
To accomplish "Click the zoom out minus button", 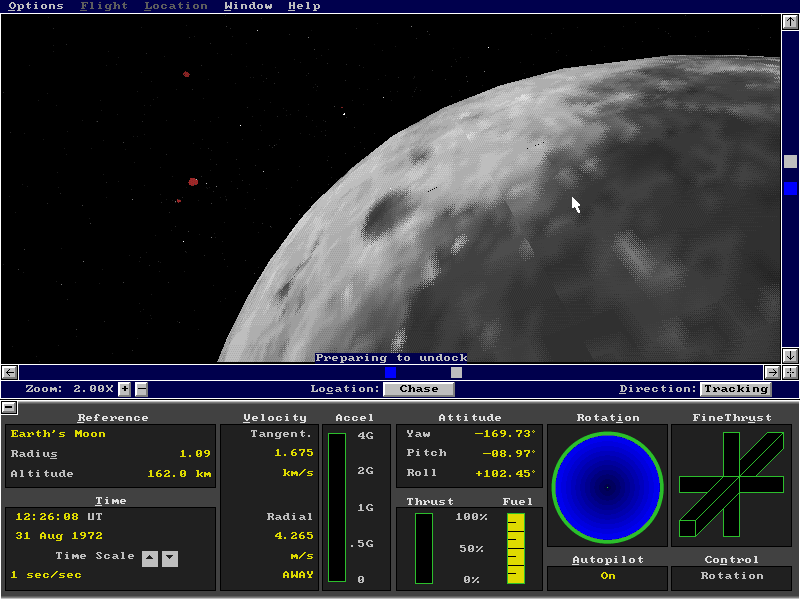I will pyautogui.click(x=141, y=389).
